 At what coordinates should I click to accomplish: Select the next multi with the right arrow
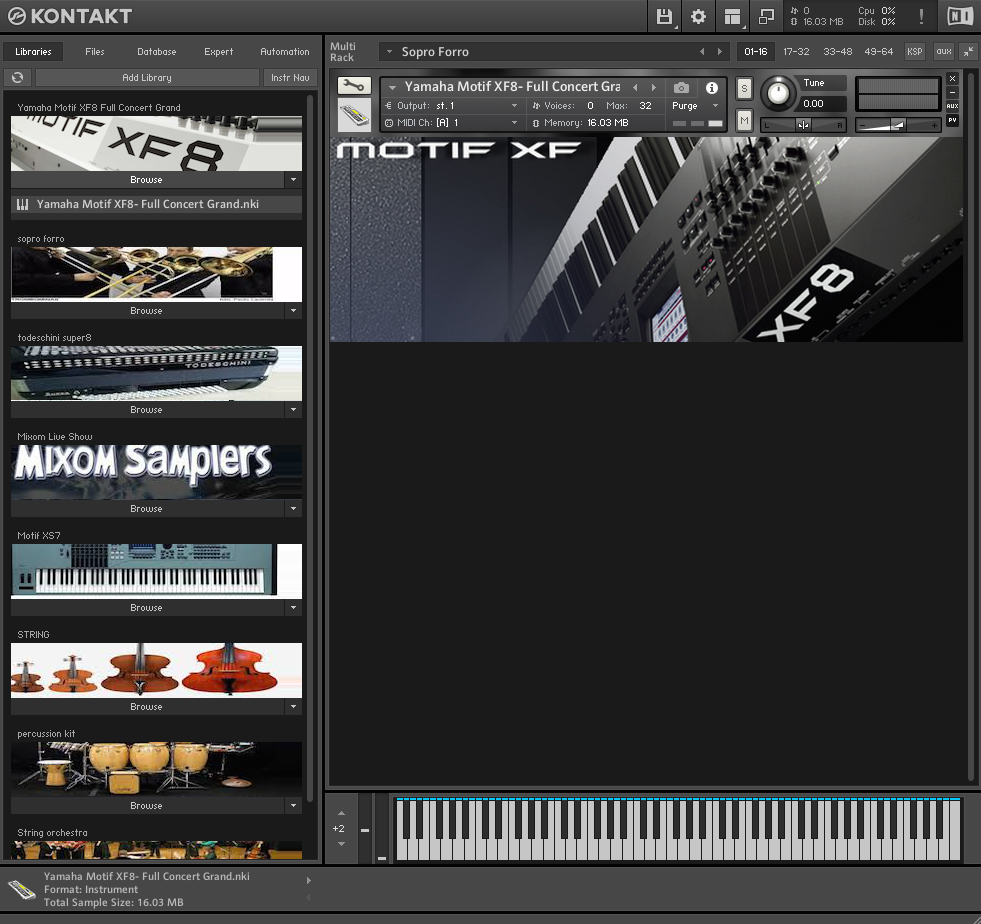[719, 52]
